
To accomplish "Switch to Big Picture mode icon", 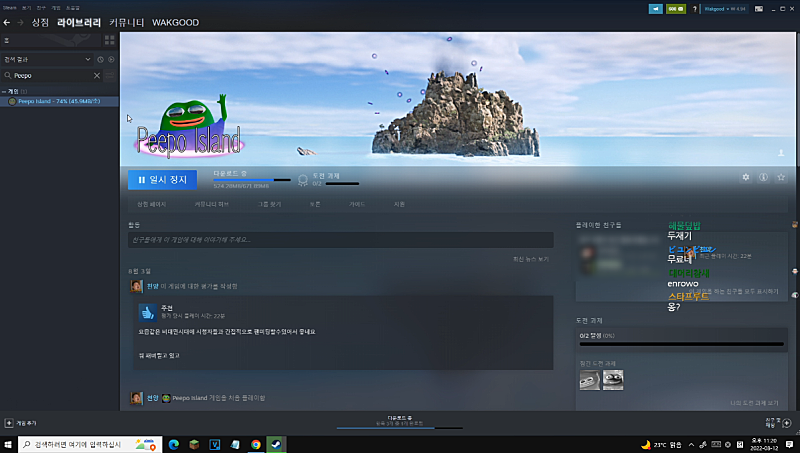I will pos(759,9).
